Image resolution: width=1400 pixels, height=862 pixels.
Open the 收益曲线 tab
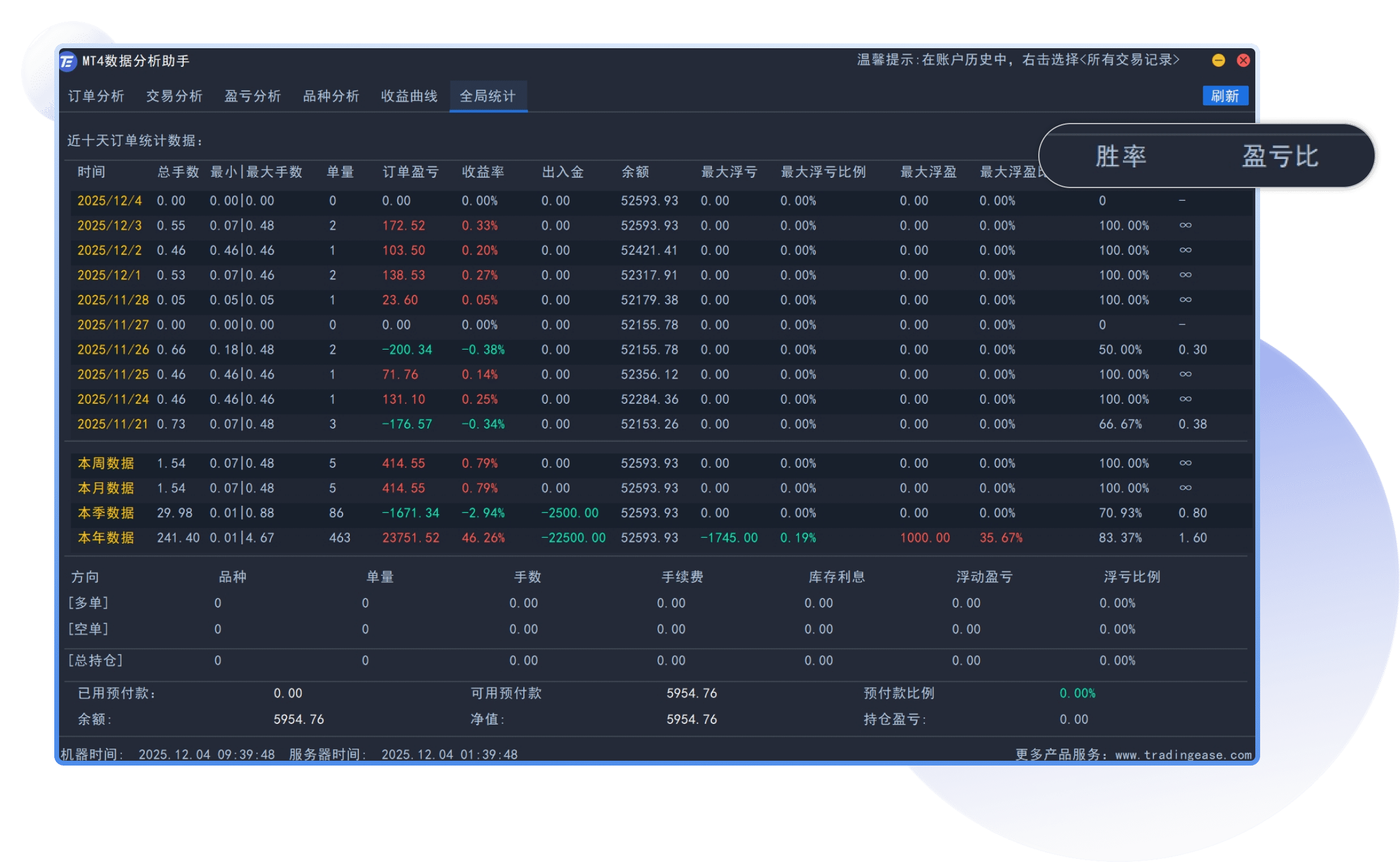click(x=409, y=96)
